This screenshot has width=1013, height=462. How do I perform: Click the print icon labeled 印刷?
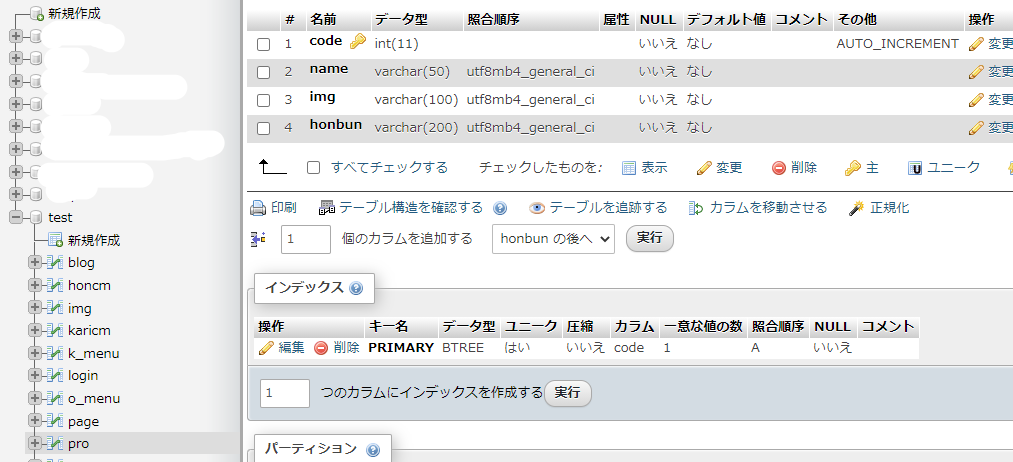[257, 208]
